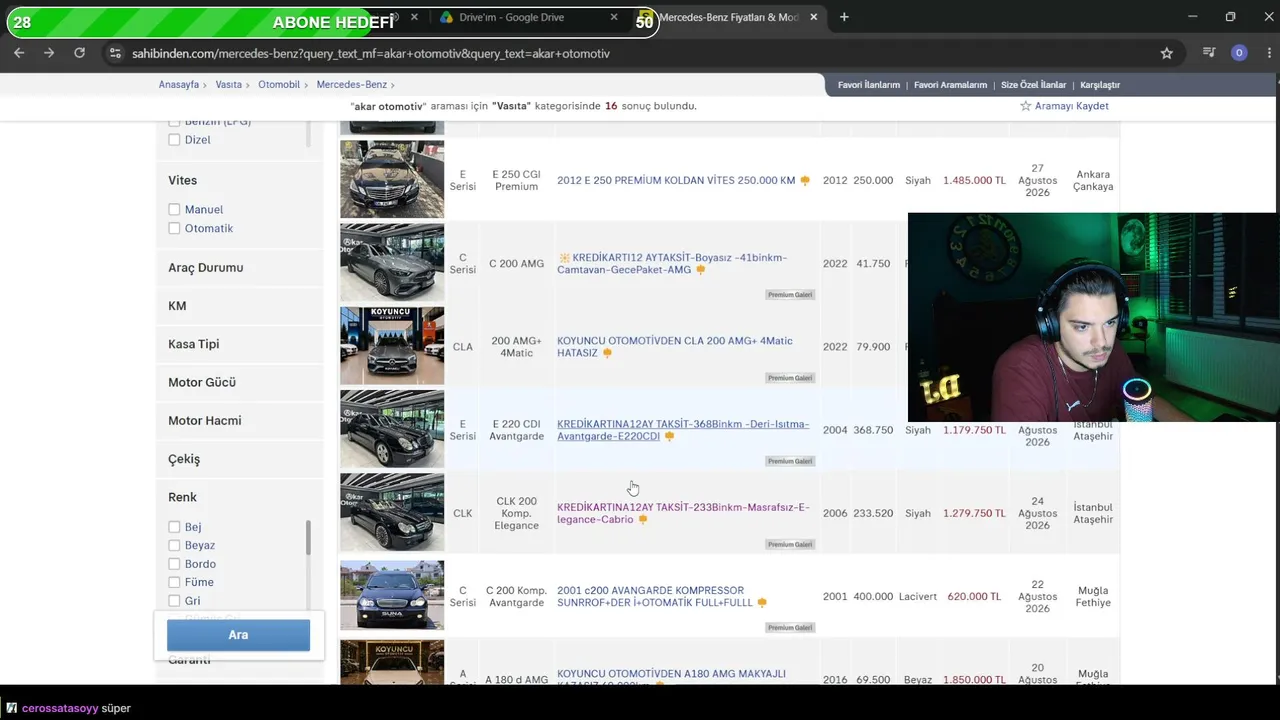Click the price 620.000 TL
This screenshot has height=720, width=1280.
974,597
